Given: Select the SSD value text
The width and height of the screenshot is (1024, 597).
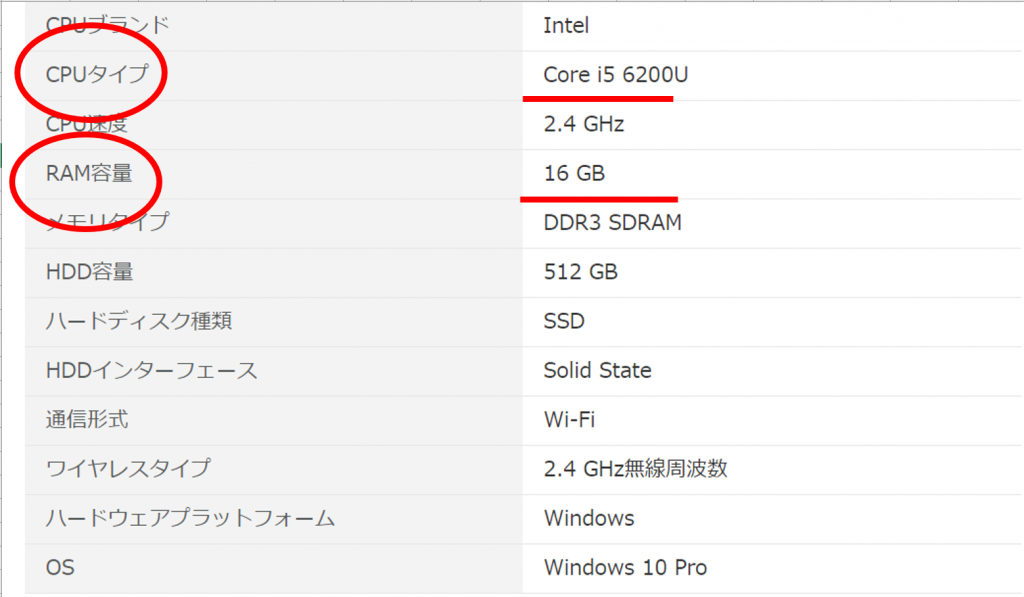Looking at the screenshot, I should pyautogui.click(x=564, y=321).
